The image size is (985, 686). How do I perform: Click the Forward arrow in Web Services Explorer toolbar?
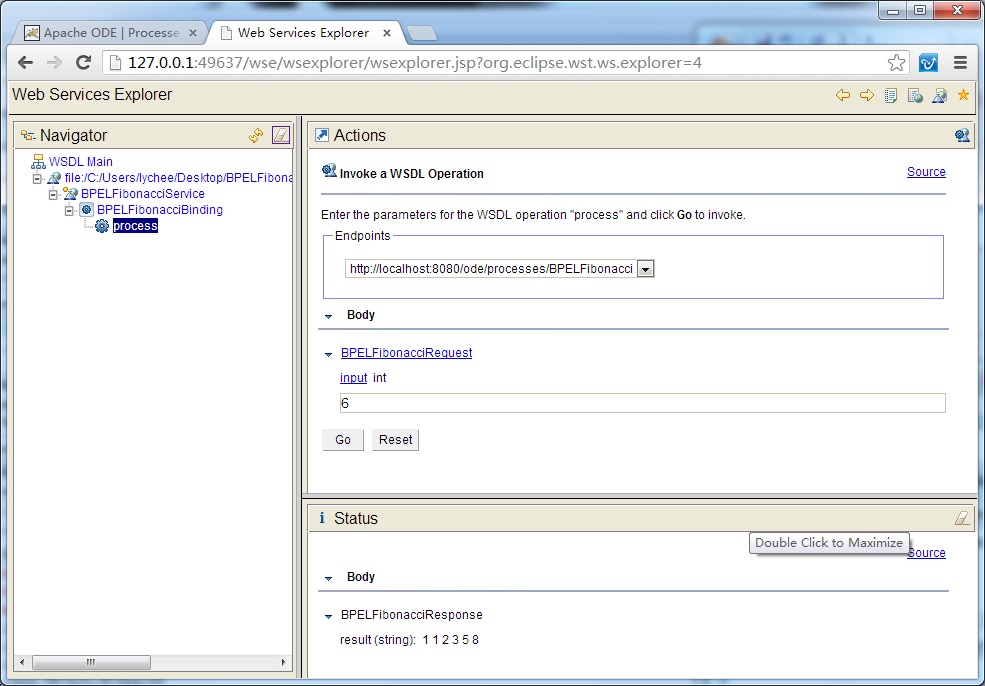coord(866,95)
